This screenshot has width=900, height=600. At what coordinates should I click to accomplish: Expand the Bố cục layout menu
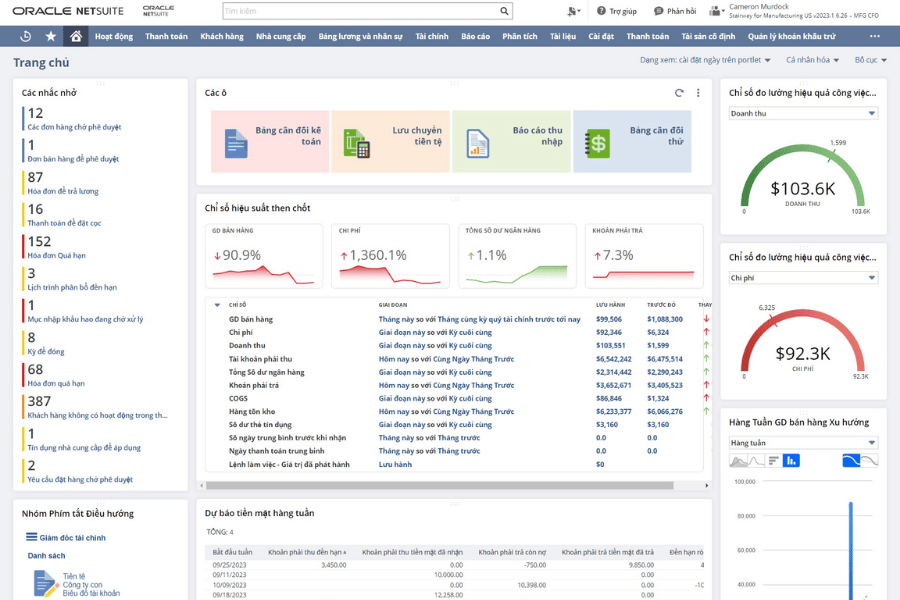[870, 60]
